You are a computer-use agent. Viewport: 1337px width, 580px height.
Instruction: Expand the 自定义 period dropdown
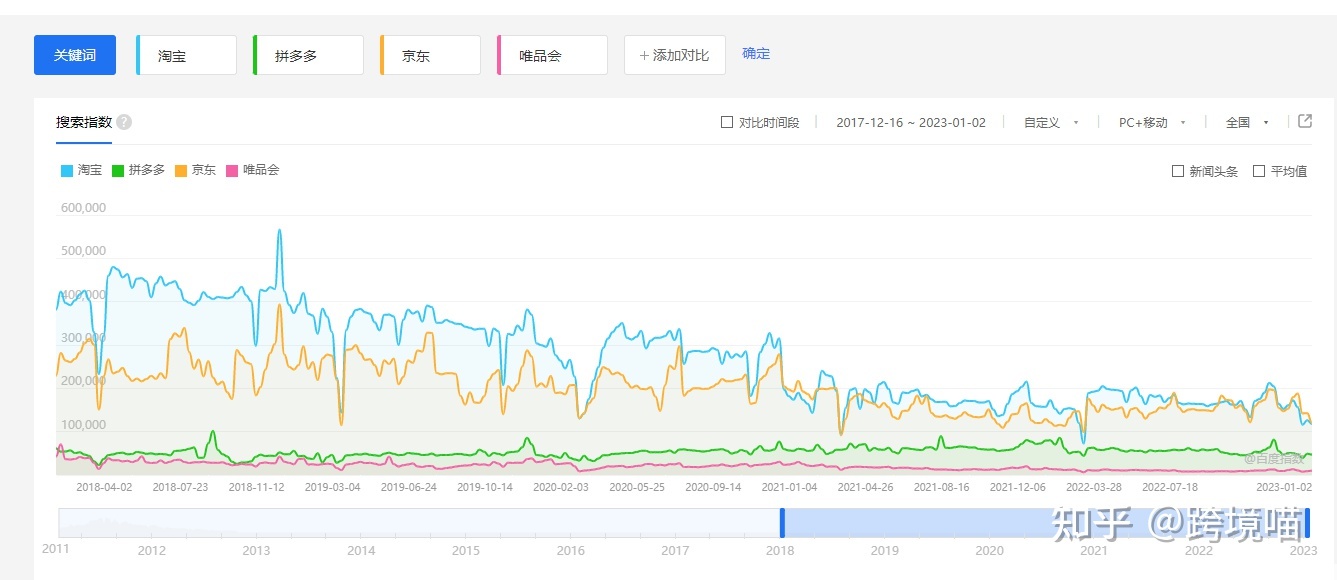pos(1051,122)
